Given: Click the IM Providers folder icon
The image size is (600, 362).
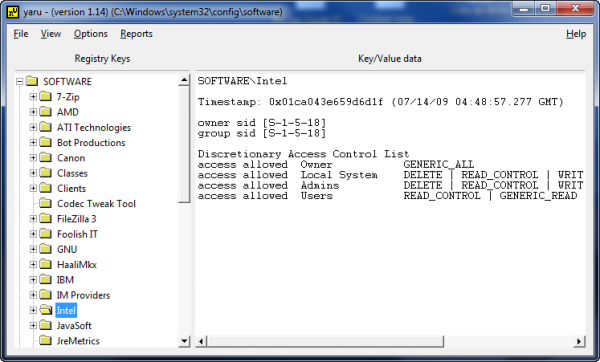Looking at the screenshot, I should tap(46, 295).
